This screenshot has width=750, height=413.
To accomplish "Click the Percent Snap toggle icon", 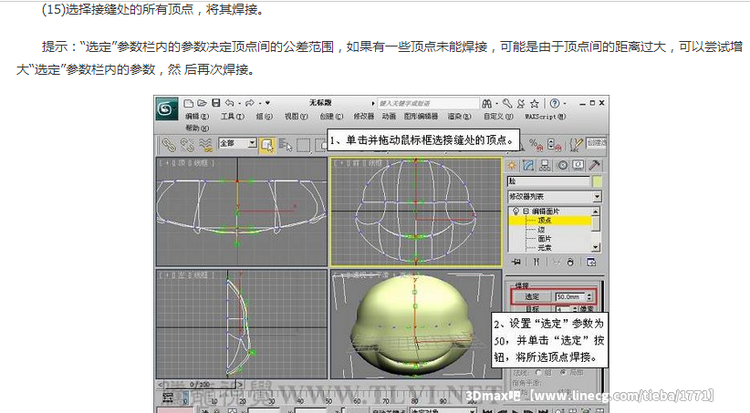I will click(536, 144).
